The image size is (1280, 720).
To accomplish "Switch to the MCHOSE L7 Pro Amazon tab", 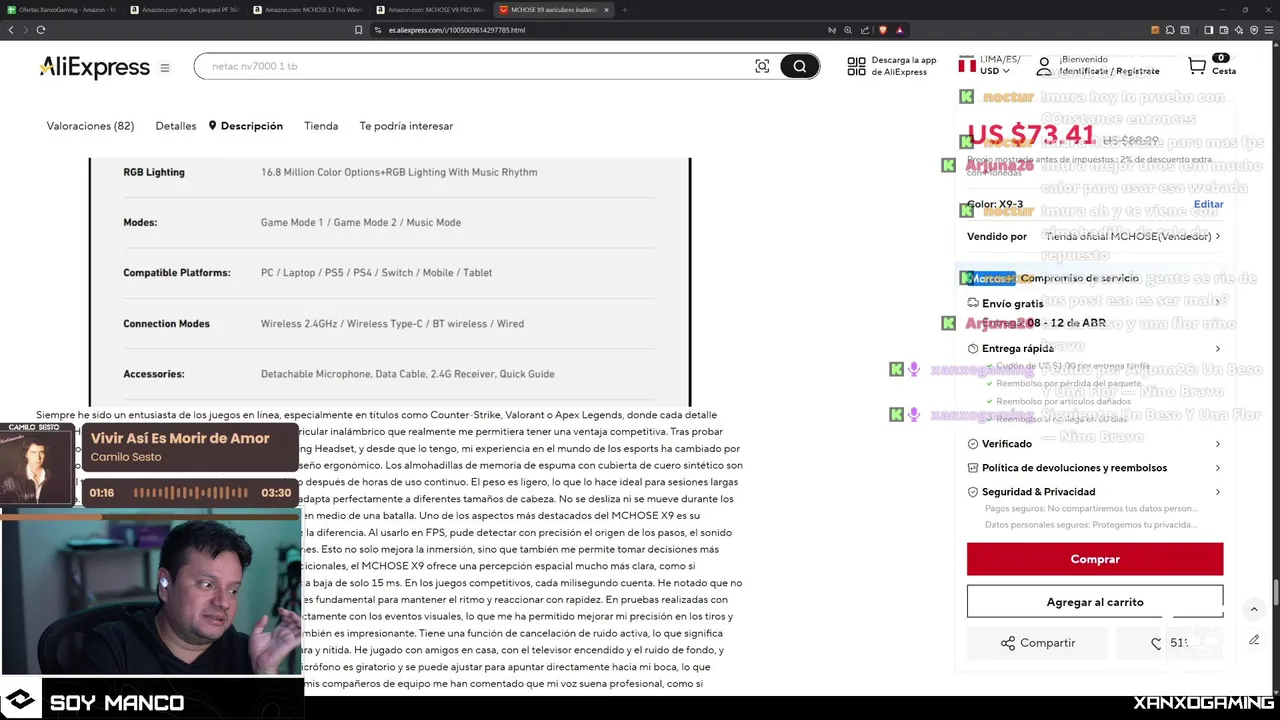I will click(x=308, y=10).
